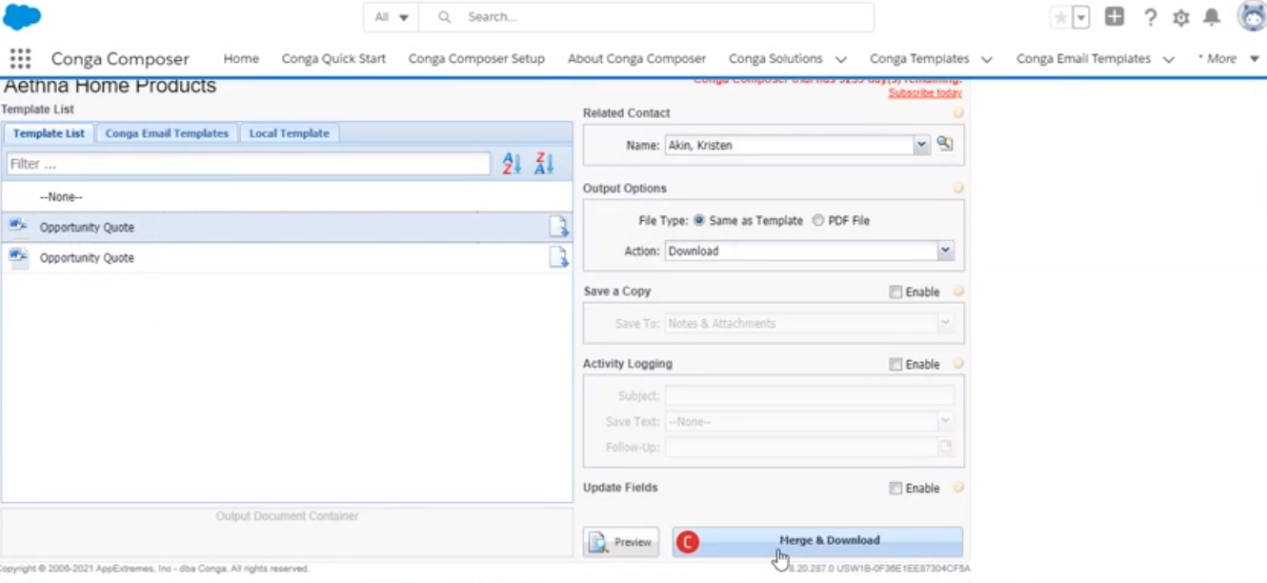Expand the Conga Solutions menu chevron
Image resolution: width=1267 pixels, height=583 pixels.
(840, 58)
